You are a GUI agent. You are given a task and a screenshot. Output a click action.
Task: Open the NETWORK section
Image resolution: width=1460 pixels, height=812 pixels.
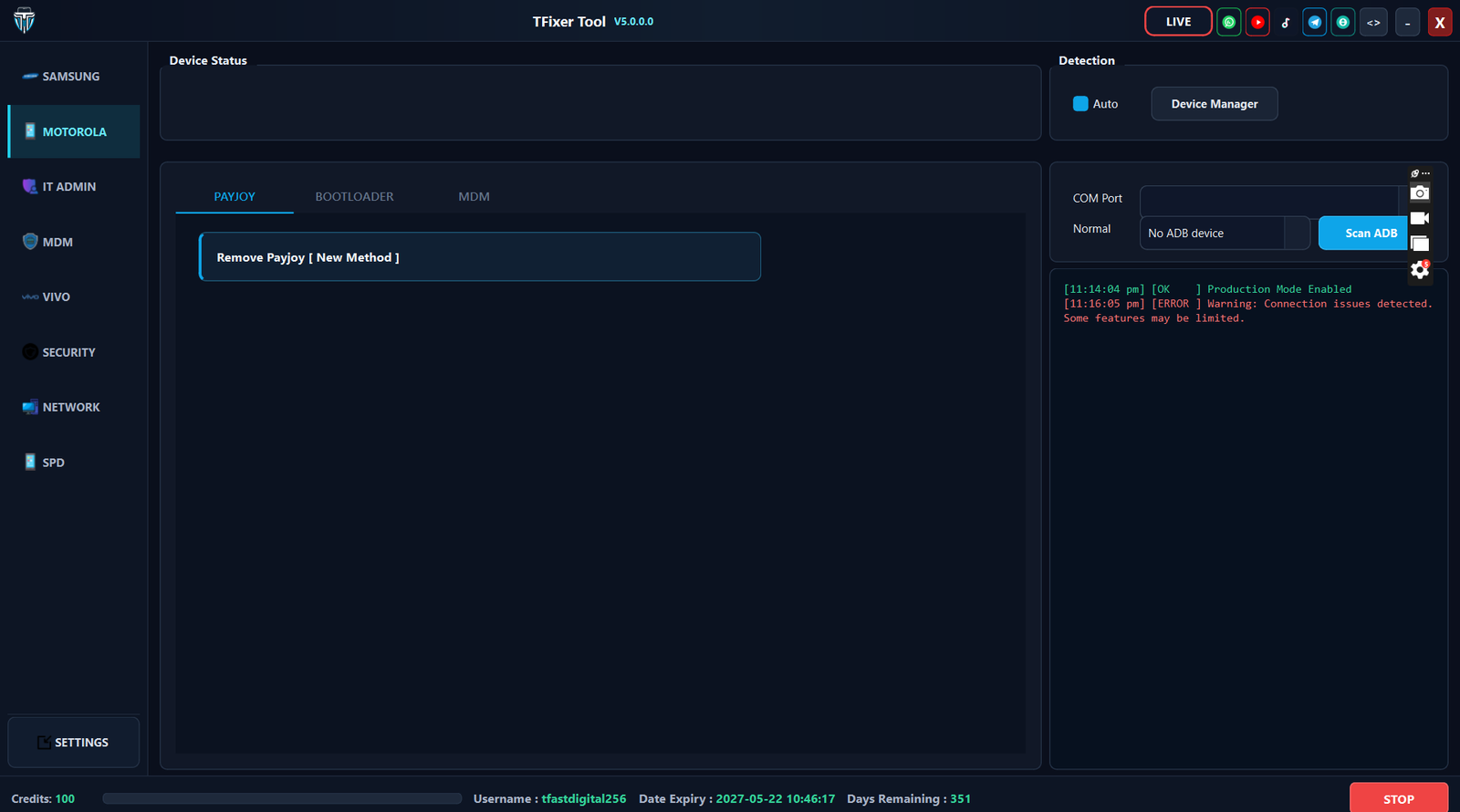click(x=74, y=408)
